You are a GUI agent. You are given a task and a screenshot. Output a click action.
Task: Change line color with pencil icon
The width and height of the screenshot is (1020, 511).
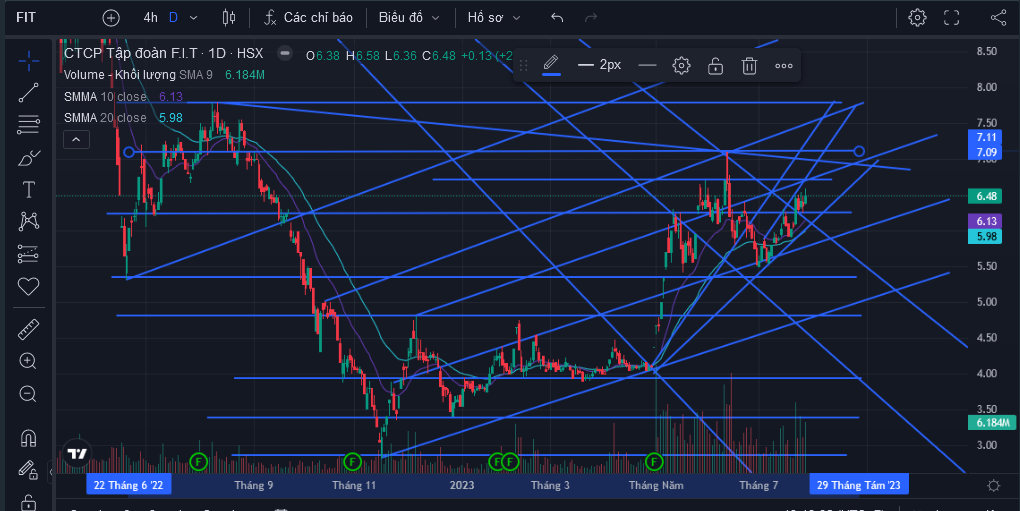pos(551,65)
